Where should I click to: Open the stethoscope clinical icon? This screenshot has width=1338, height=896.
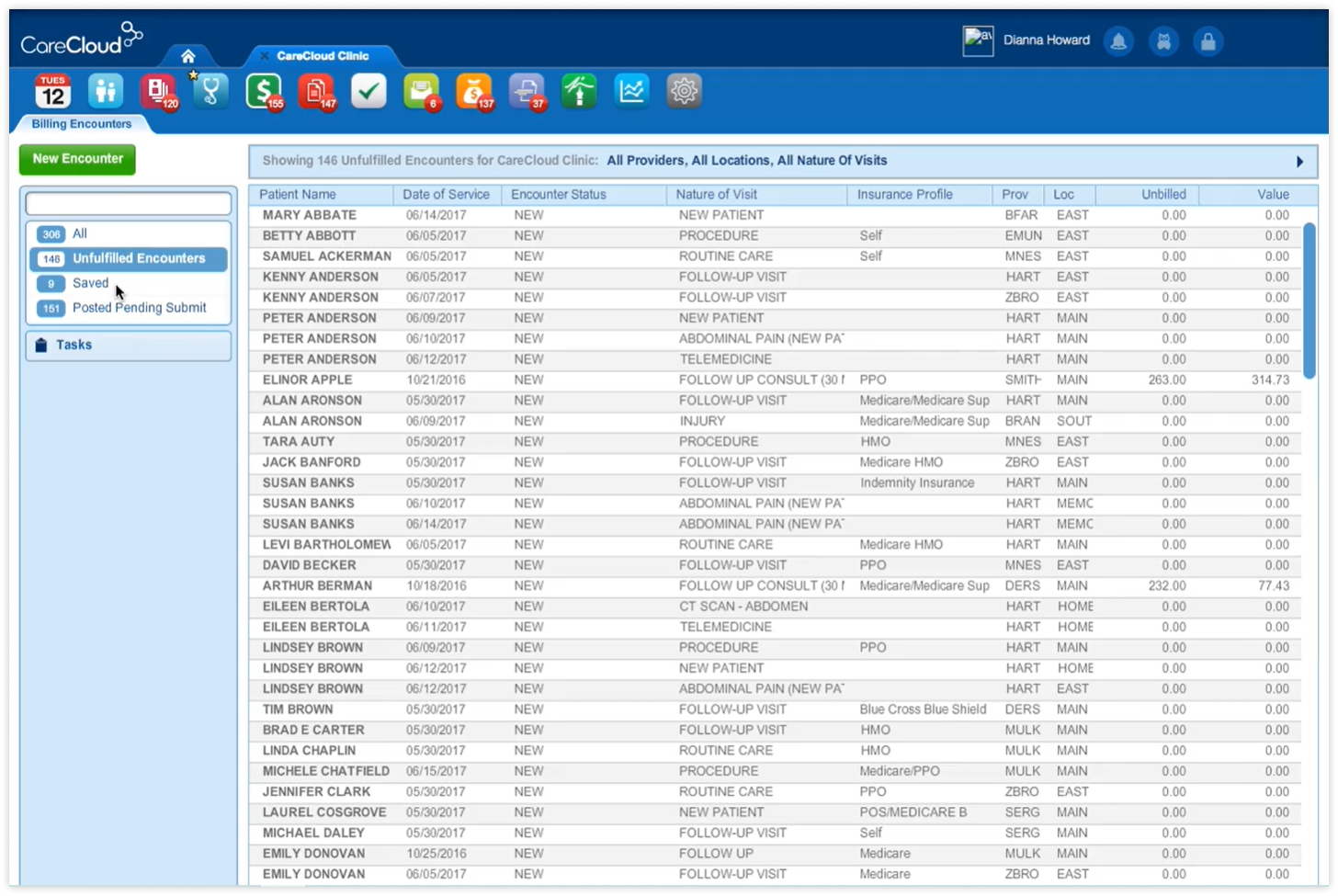click(x=210, y=91)
